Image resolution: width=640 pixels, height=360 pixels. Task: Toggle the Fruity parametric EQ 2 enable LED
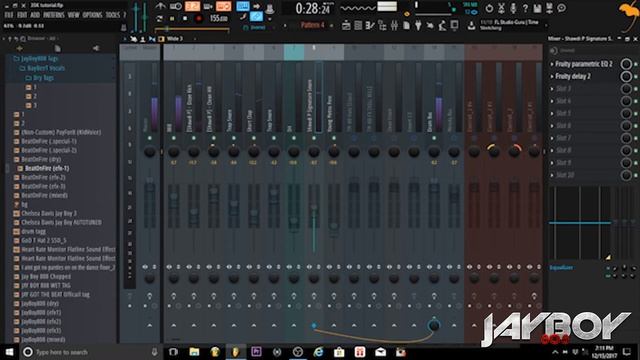(x=636, y=64)
